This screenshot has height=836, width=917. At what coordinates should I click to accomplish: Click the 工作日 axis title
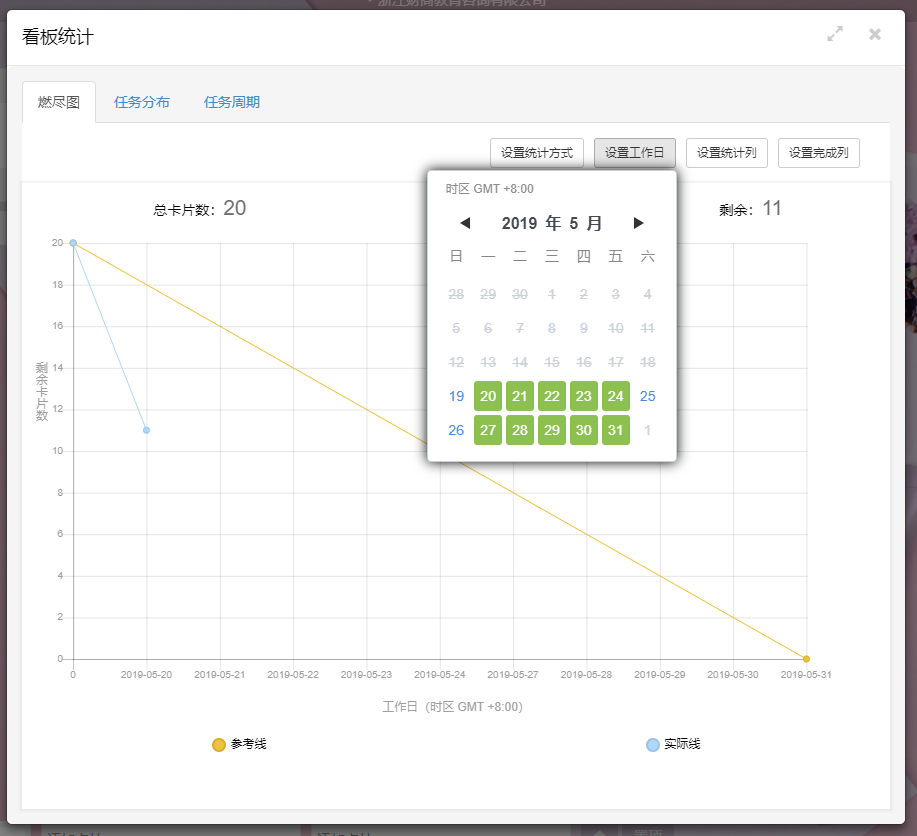[x=452, y=707]
